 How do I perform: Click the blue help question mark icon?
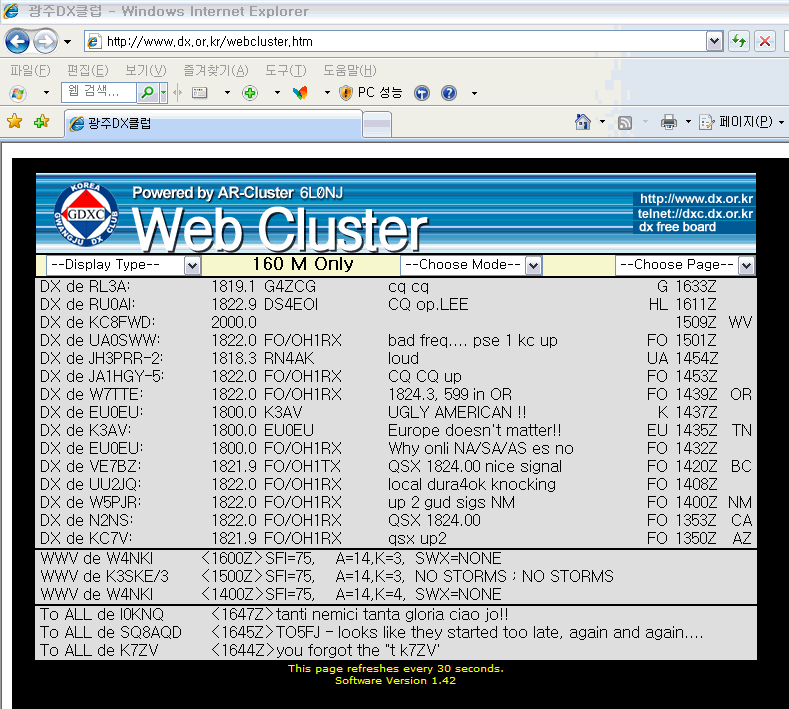(449, 93)
